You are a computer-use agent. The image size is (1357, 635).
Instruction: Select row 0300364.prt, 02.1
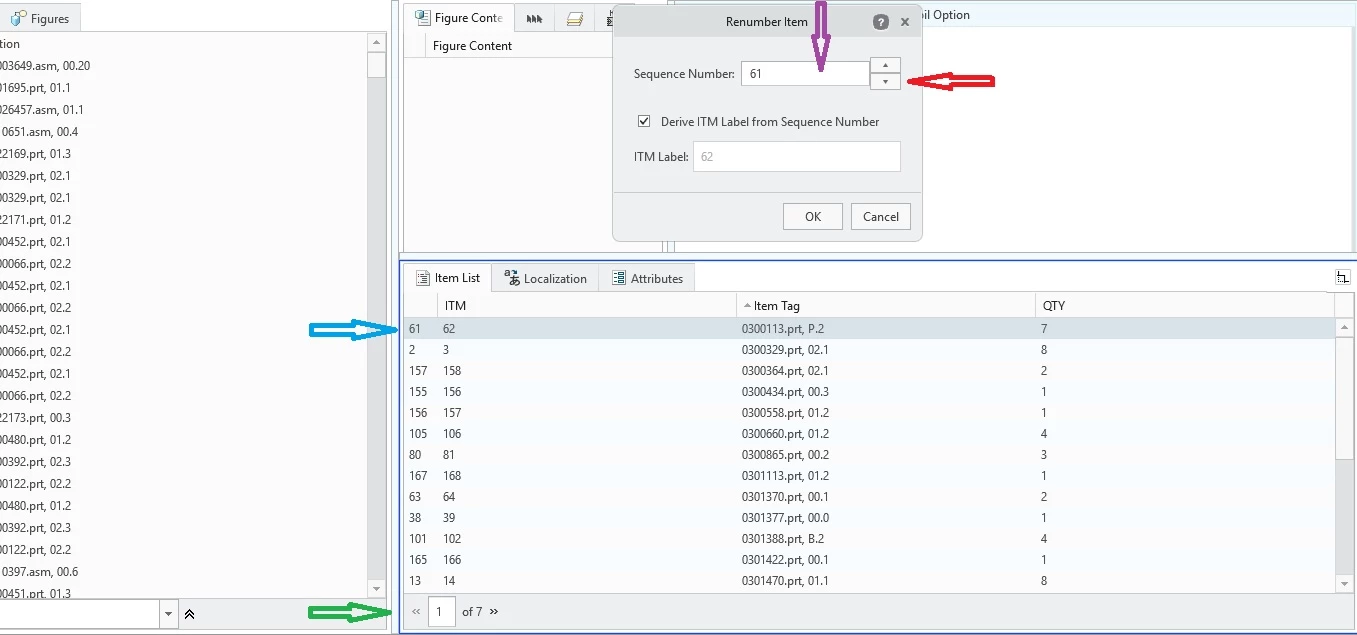point(868,371)
